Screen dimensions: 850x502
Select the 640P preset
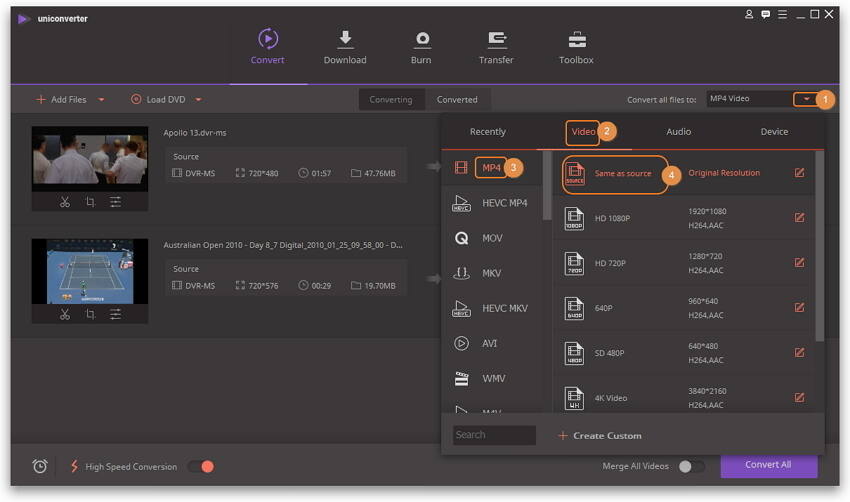pyautogui.click(x=683, y=308)
